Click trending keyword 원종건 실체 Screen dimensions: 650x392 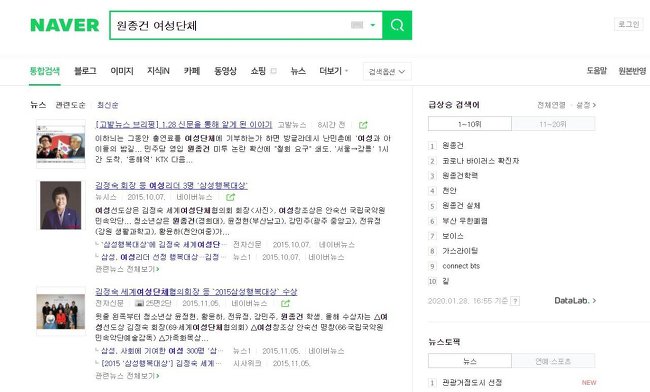point(461,206)
